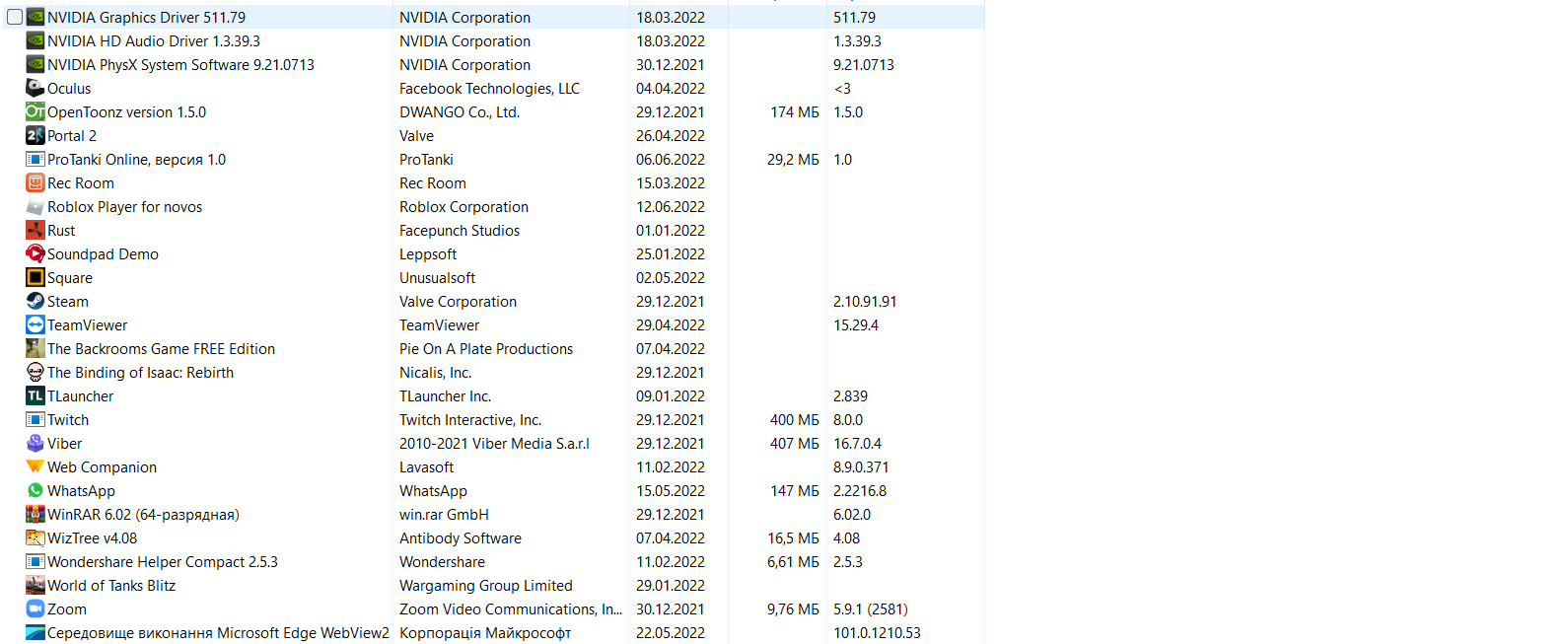Image resolution: width=1568 pixels, height=644 pixels.
Task: Click the Web Companion icon
Action: pos(36,466)
